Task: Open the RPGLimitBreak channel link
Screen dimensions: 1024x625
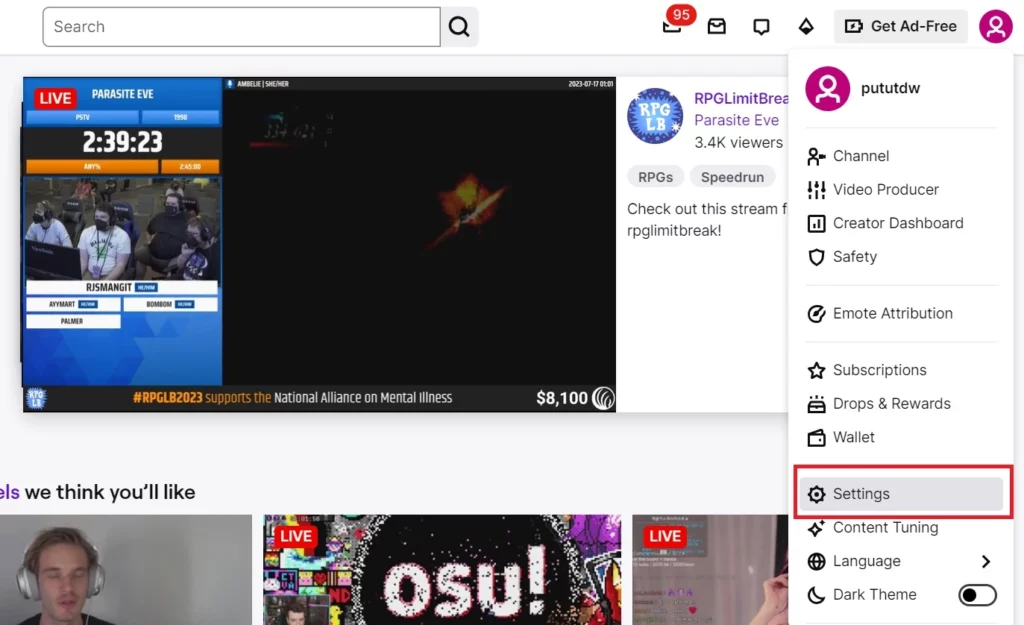Action: click(x=741, y=99)
